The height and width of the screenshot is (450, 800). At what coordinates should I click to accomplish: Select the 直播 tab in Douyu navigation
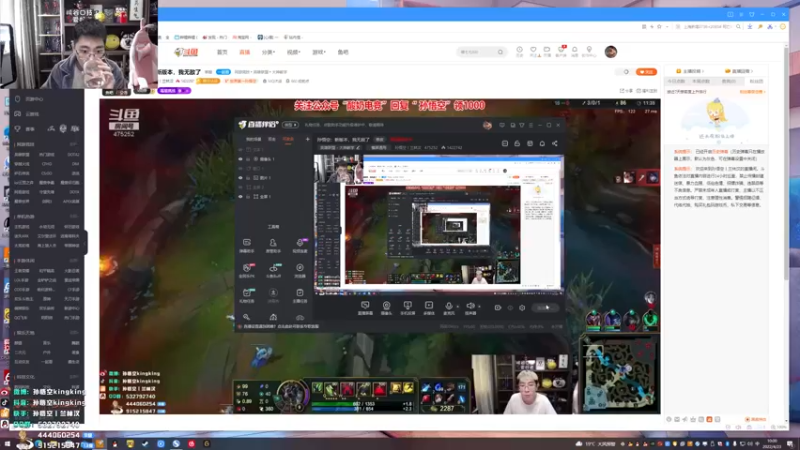pos(244,52)
